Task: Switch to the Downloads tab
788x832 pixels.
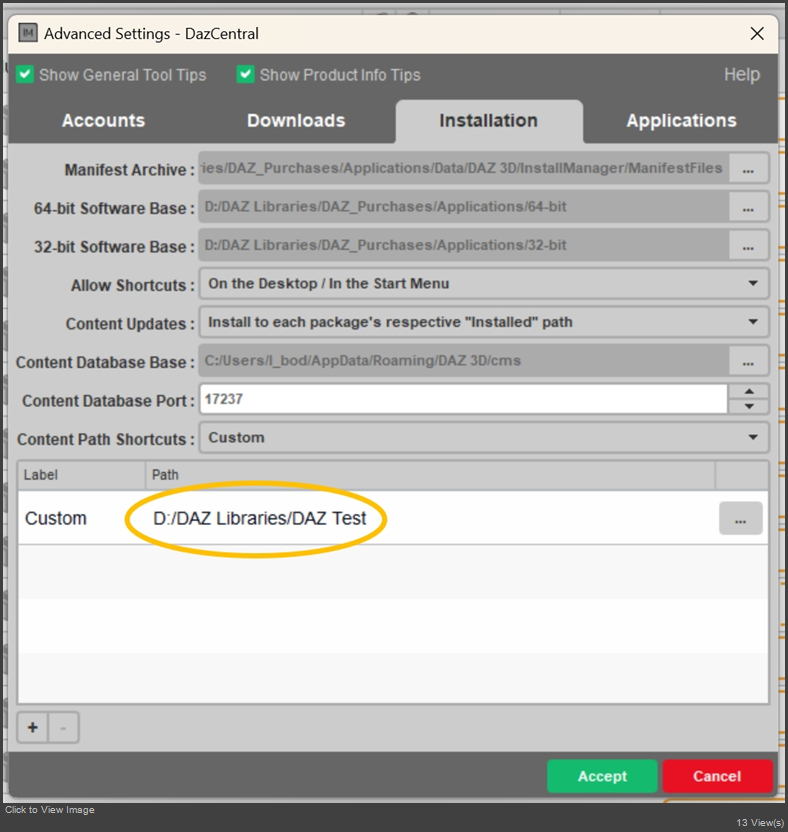Action: [296, 120]
